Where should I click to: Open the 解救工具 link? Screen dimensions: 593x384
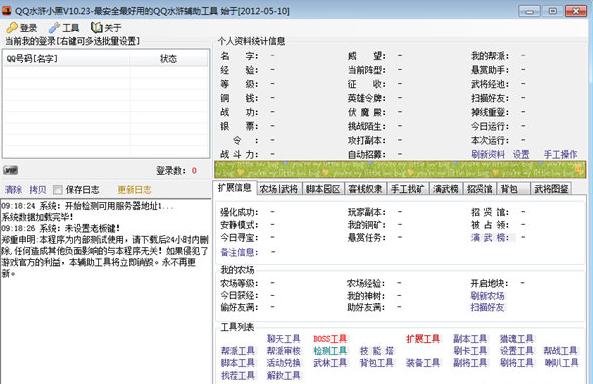[284, 375]
